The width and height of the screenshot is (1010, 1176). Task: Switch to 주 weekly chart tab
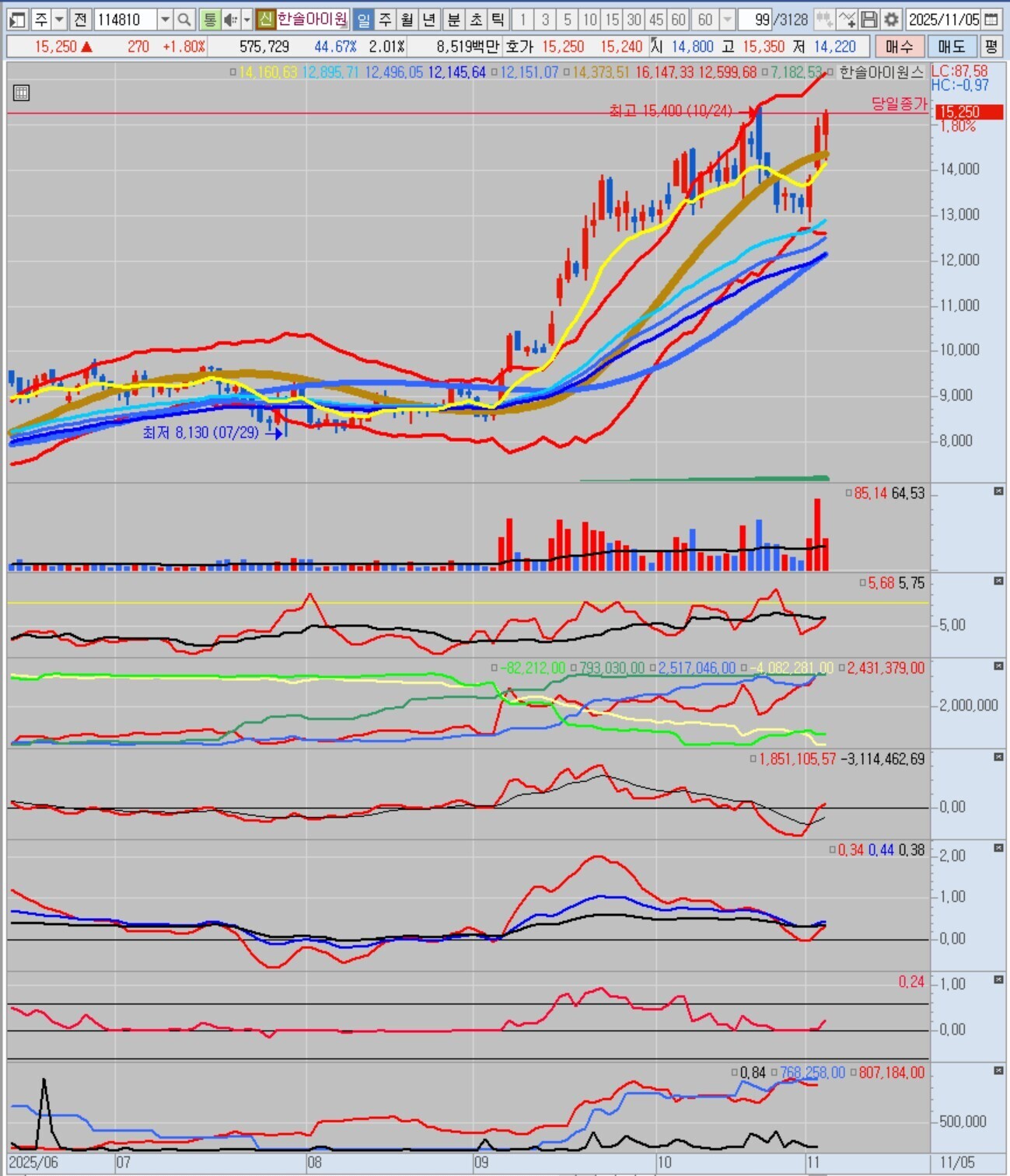386,19
